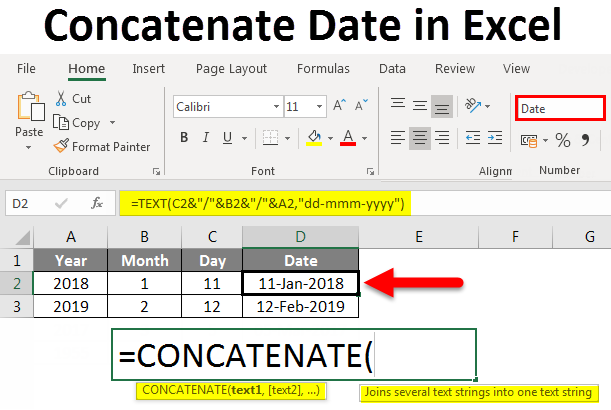
Task: Select row 2 header
Action: [17, 283]
